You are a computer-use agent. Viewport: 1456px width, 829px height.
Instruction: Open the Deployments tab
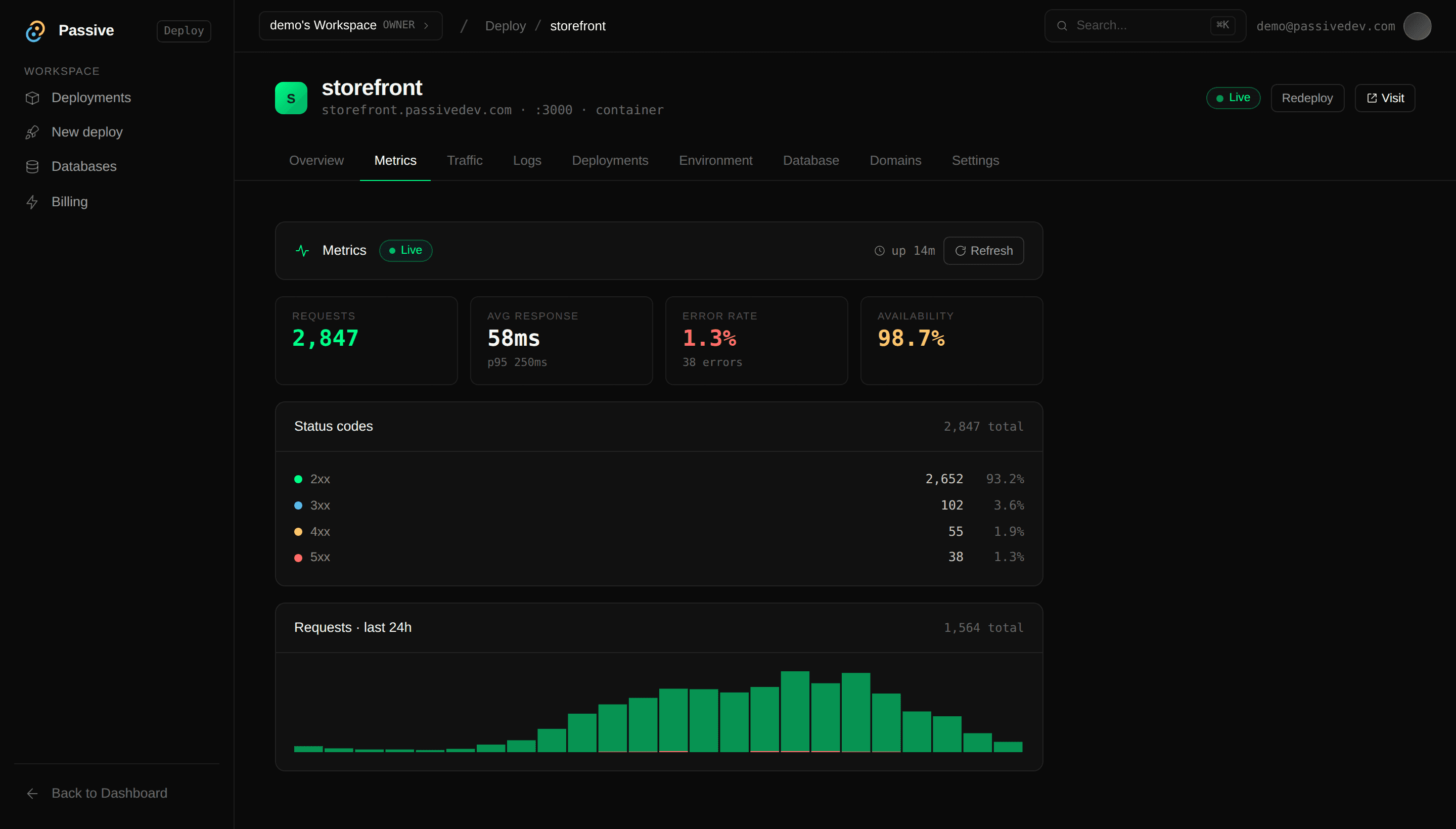[x=610, y=161]
